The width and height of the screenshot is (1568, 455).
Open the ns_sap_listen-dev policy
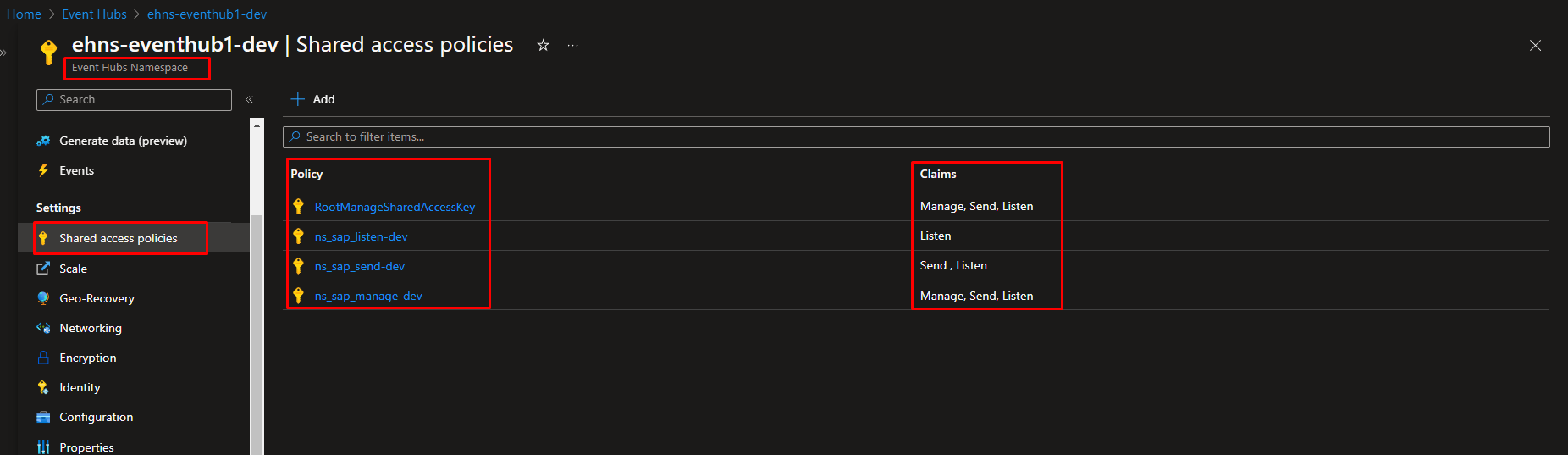point(361,236)
